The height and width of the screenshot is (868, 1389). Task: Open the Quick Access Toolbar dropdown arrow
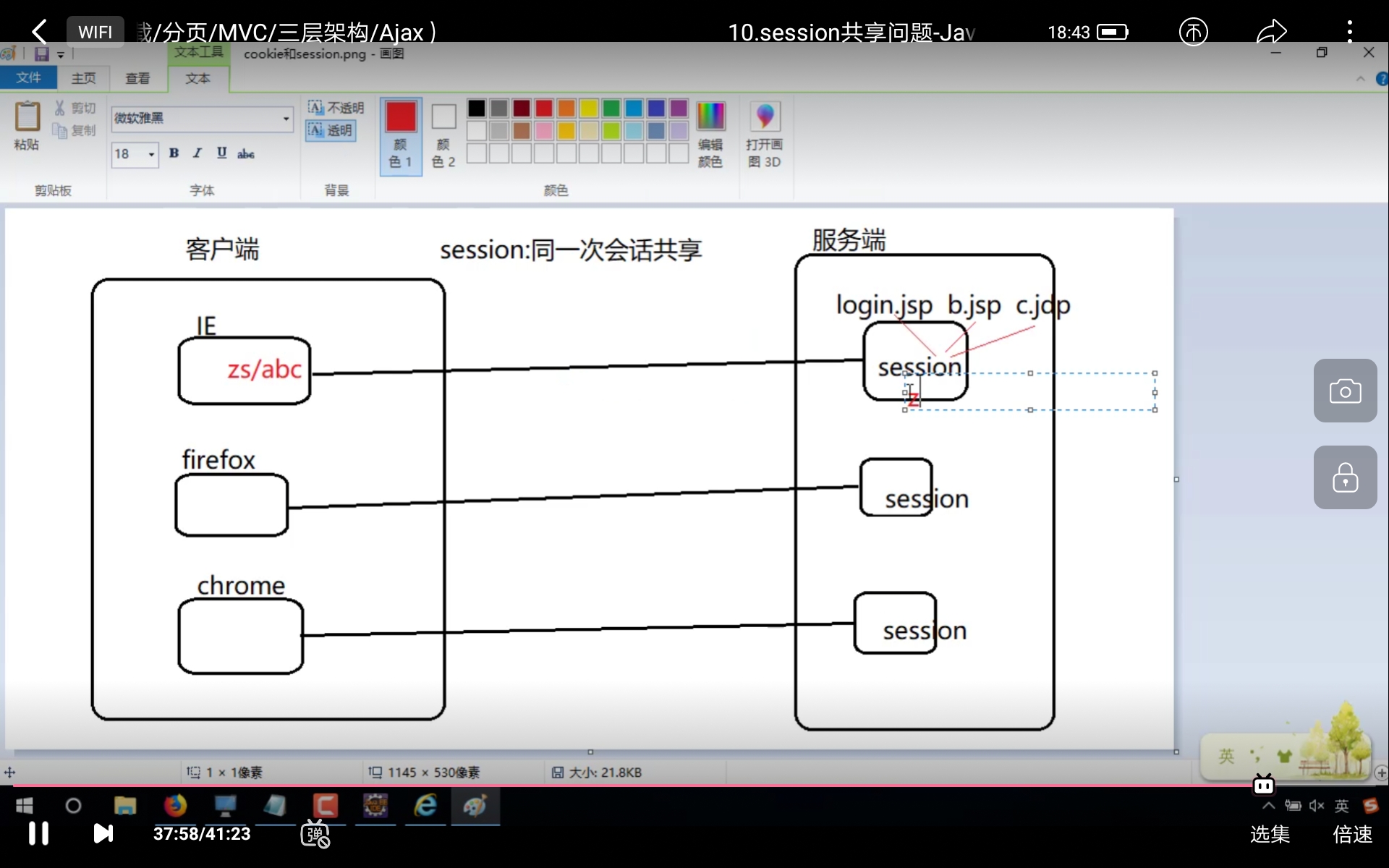click(61, 55)
